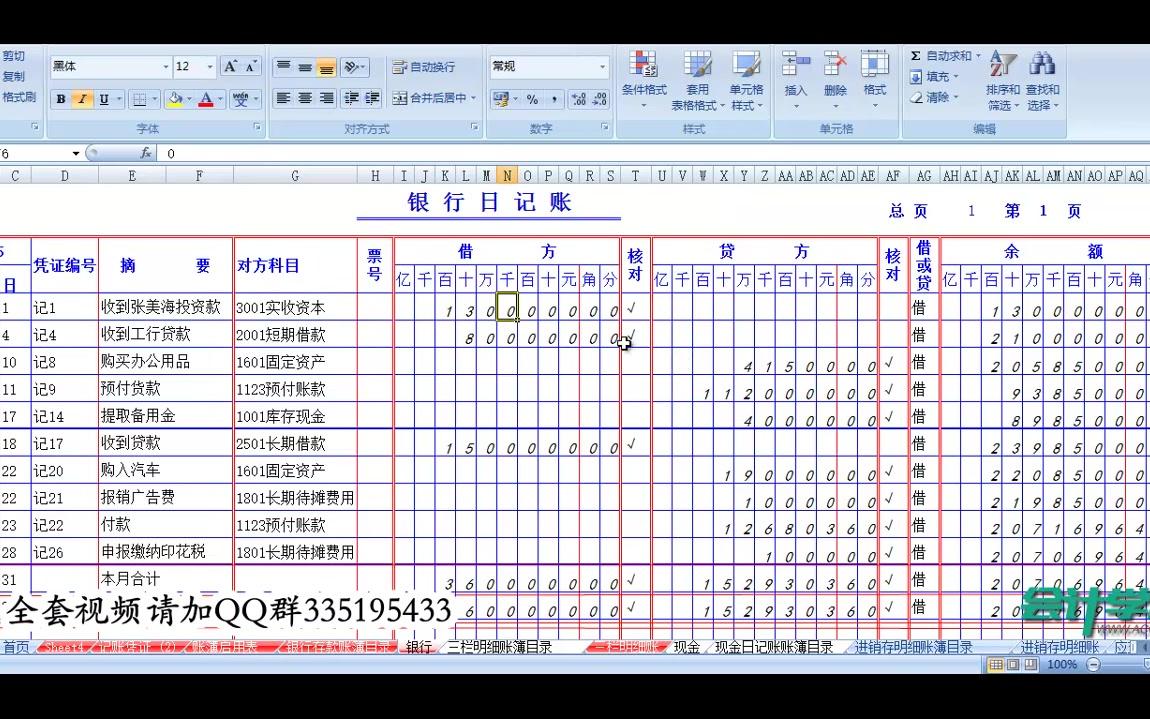
Task: Click the 排序和筛选 sort and filter icon
Action: (1003, 80)
